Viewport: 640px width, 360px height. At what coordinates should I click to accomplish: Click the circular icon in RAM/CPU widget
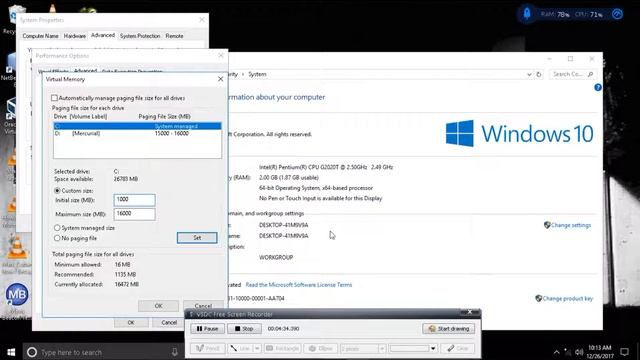(617, 14)
